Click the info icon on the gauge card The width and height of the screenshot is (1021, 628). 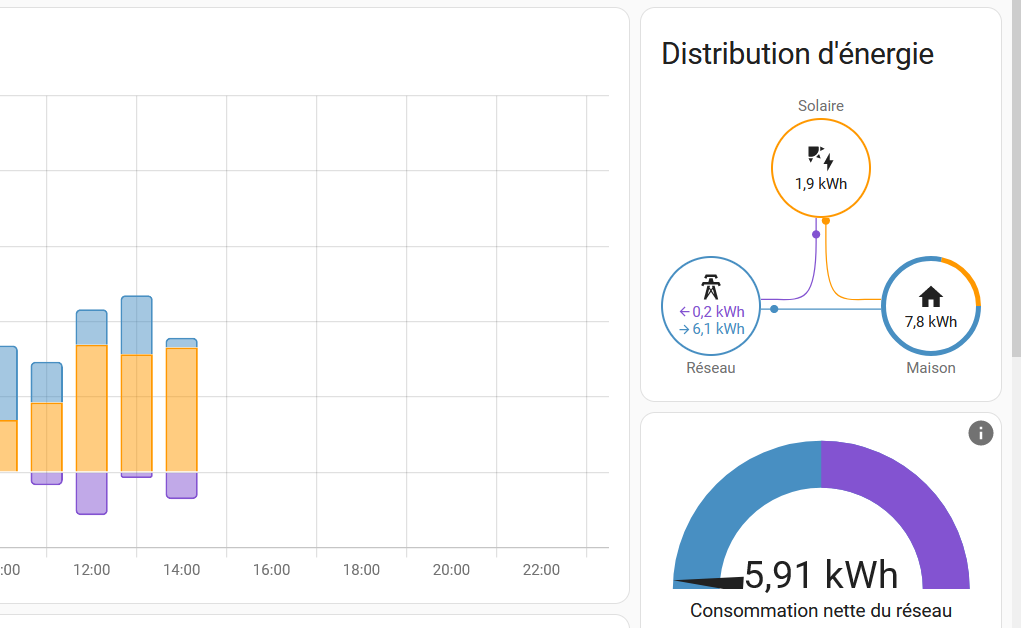pyautogui.click(x=981, y=433)
